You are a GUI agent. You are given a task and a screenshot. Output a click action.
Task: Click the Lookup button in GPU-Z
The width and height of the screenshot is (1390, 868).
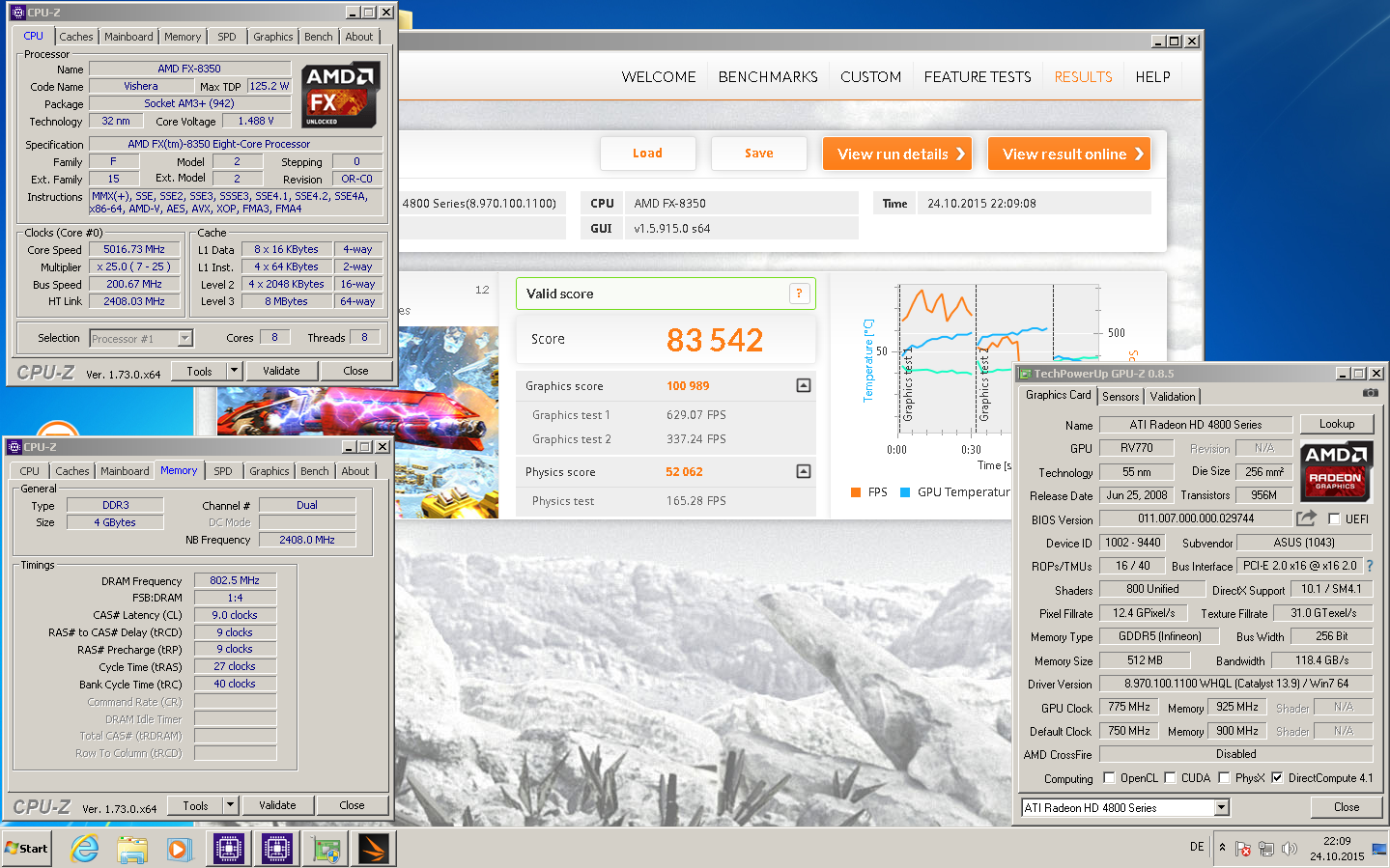pyautogui.click(x=1337, y=424)
